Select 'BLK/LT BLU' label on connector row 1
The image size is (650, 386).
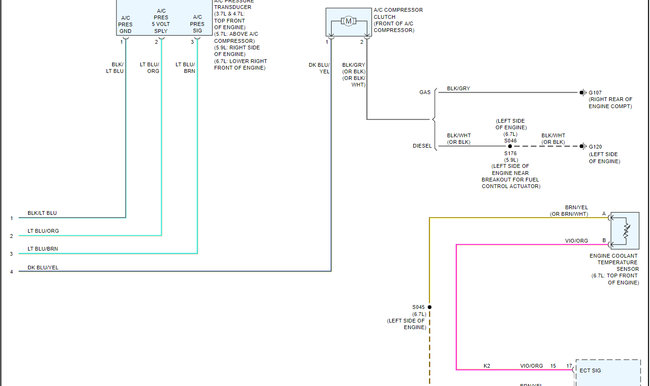(x=42, y=213)
